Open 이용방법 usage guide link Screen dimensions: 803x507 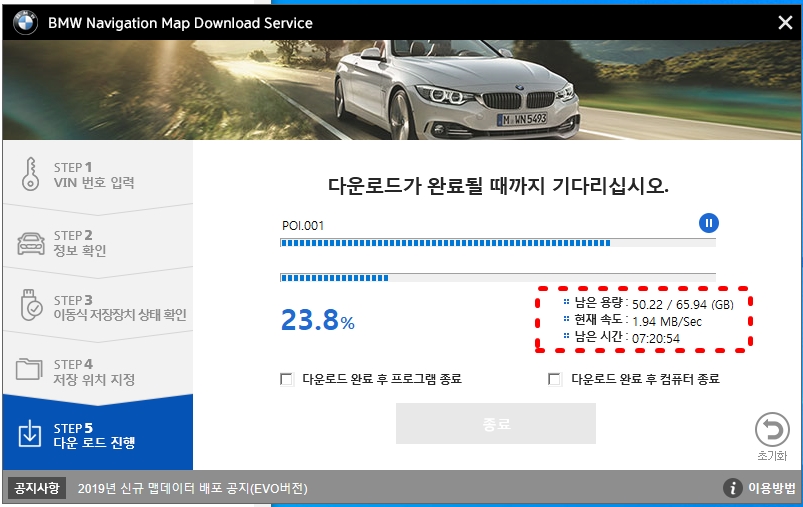(x=772, y=488)
